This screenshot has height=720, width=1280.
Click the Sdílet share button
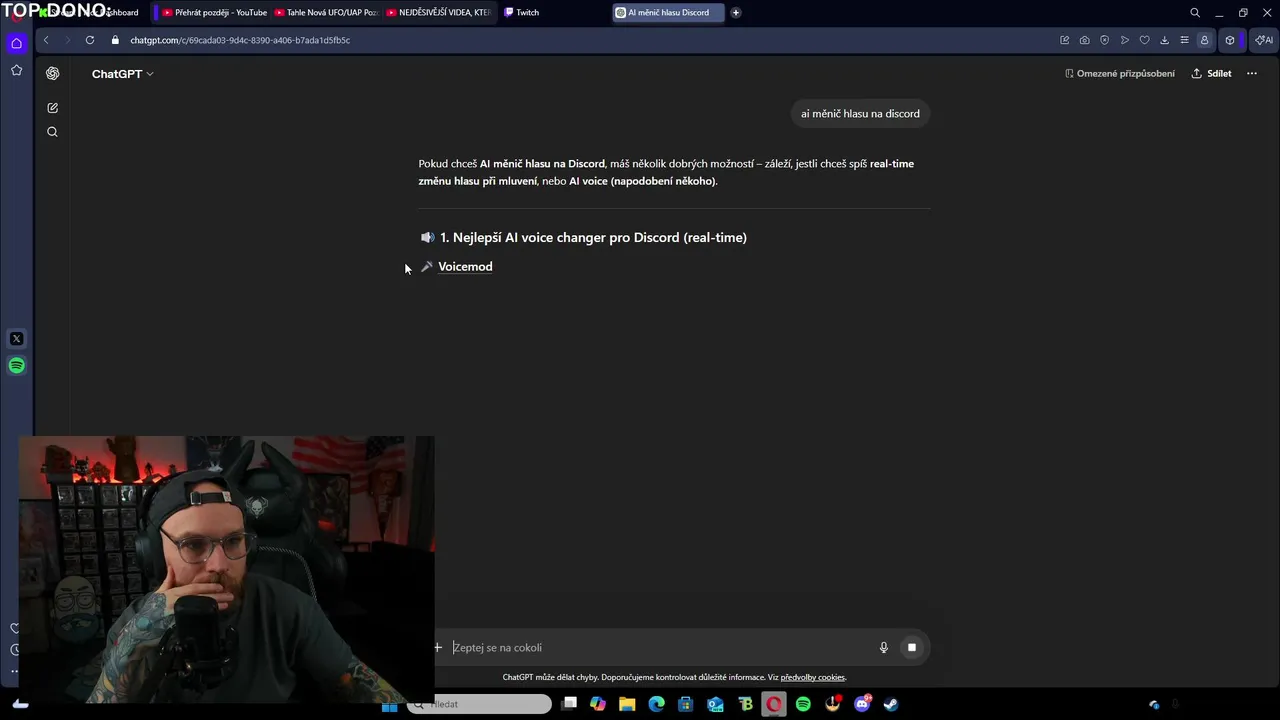coord(1211,73)
